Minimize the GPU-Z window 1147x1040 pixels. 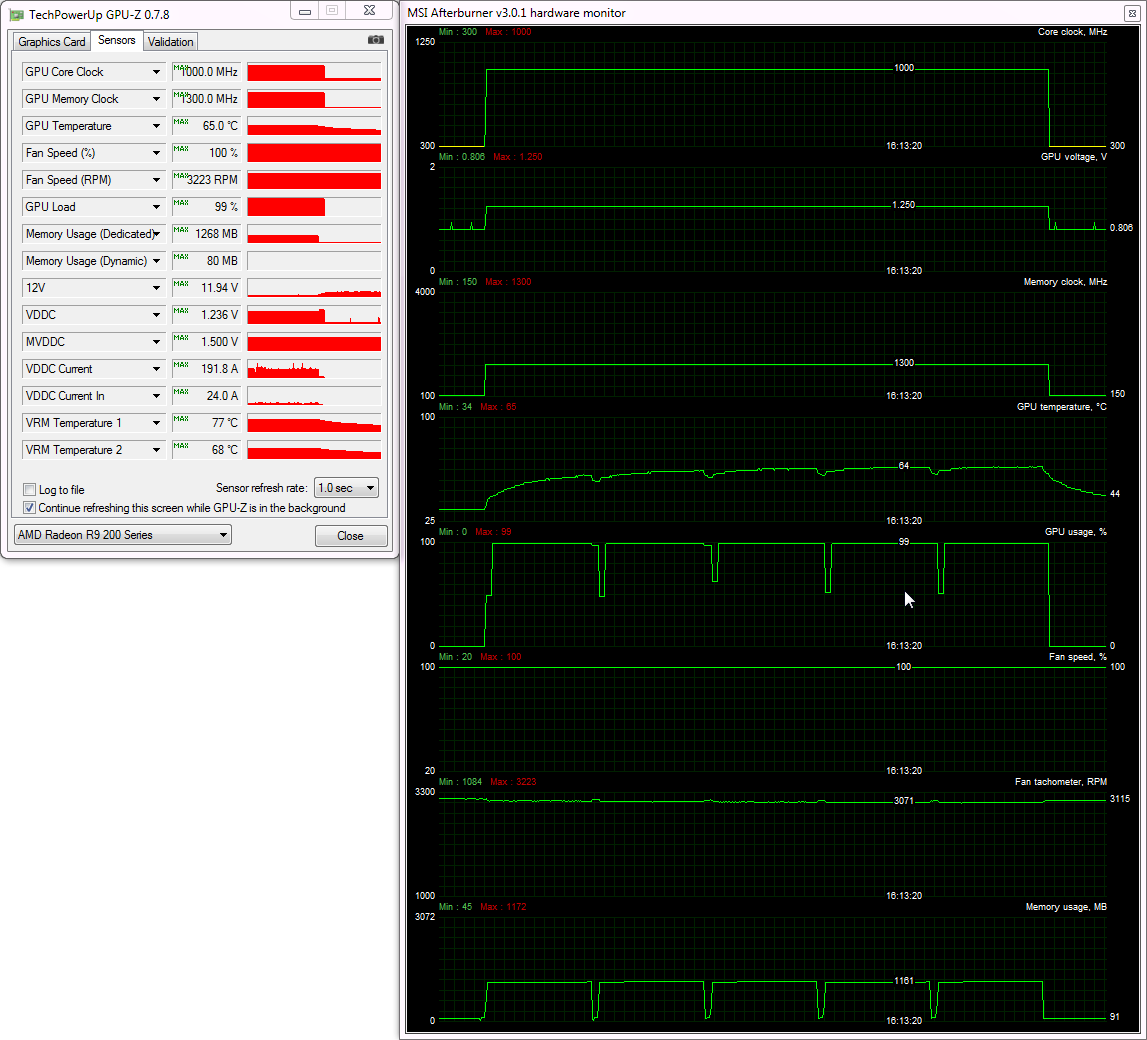[305, 11]
